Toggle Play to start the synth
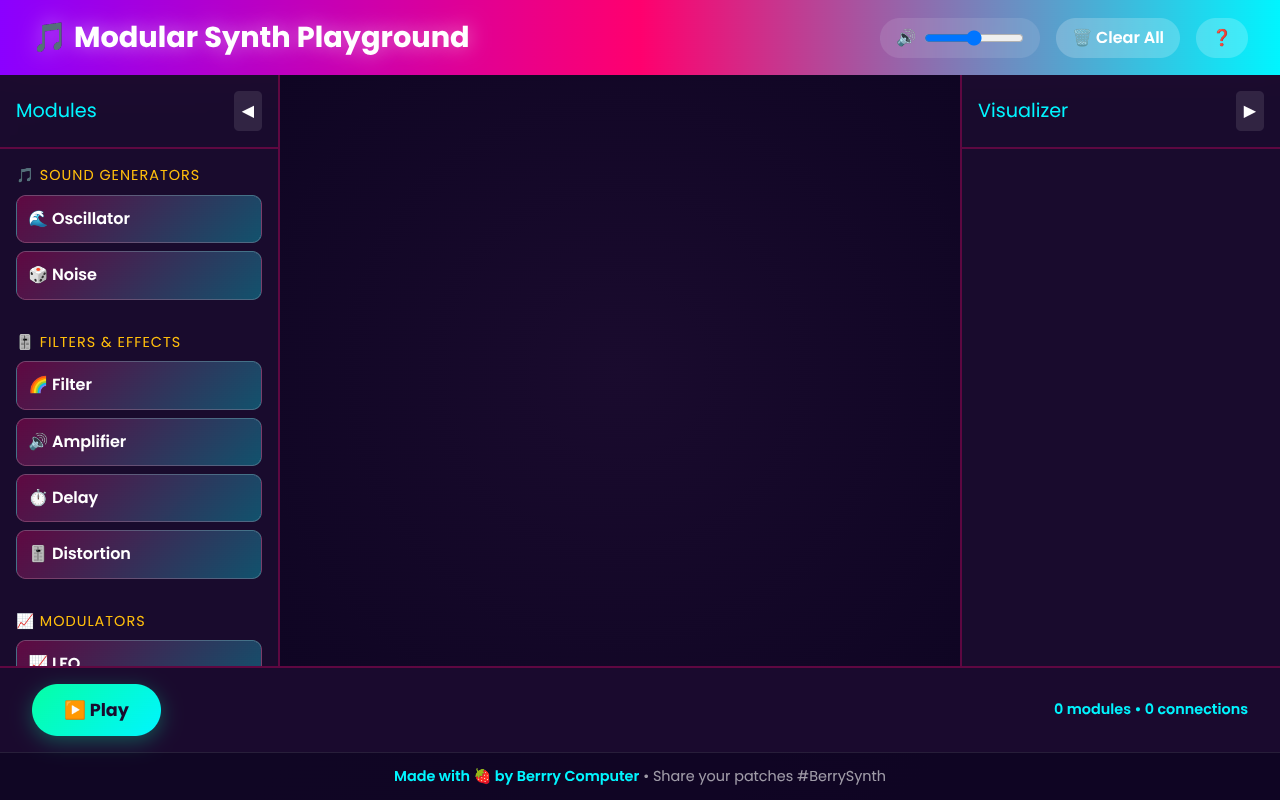1280x800 pixels. [x=96, y=709]
